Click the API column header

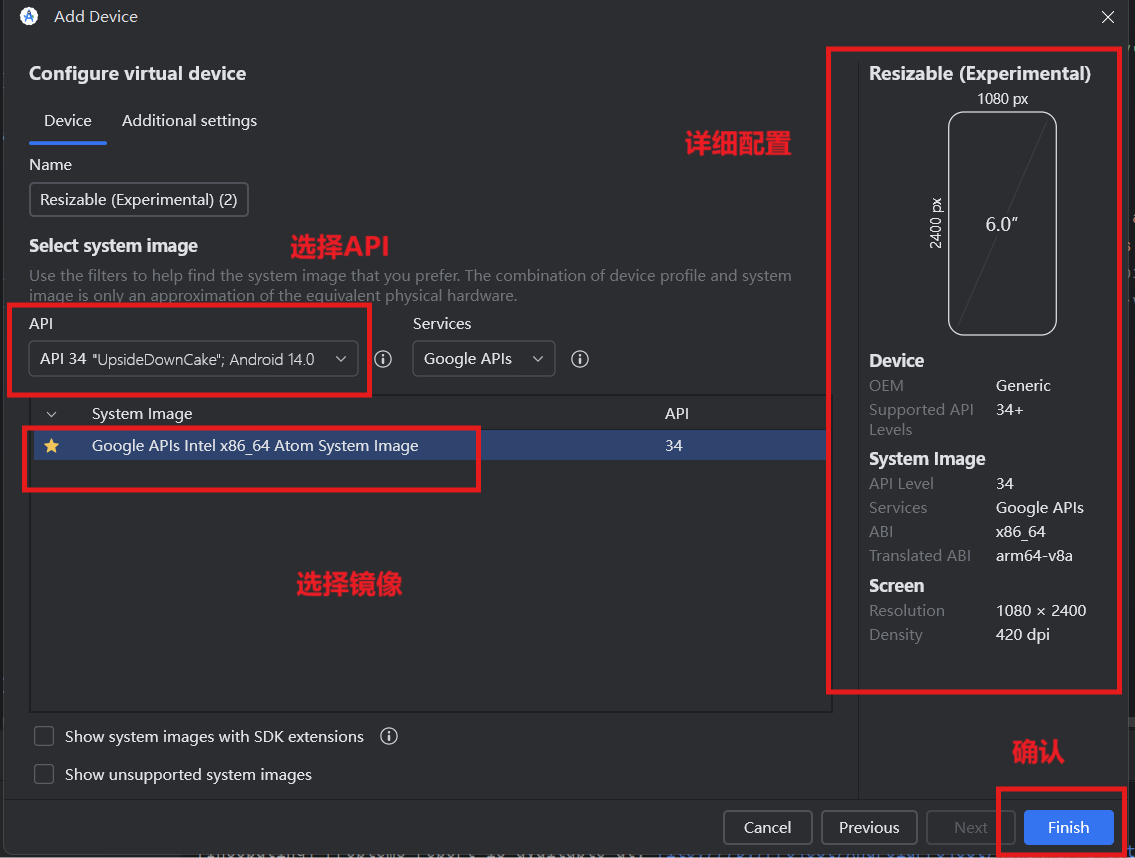(x=677, y=414)
